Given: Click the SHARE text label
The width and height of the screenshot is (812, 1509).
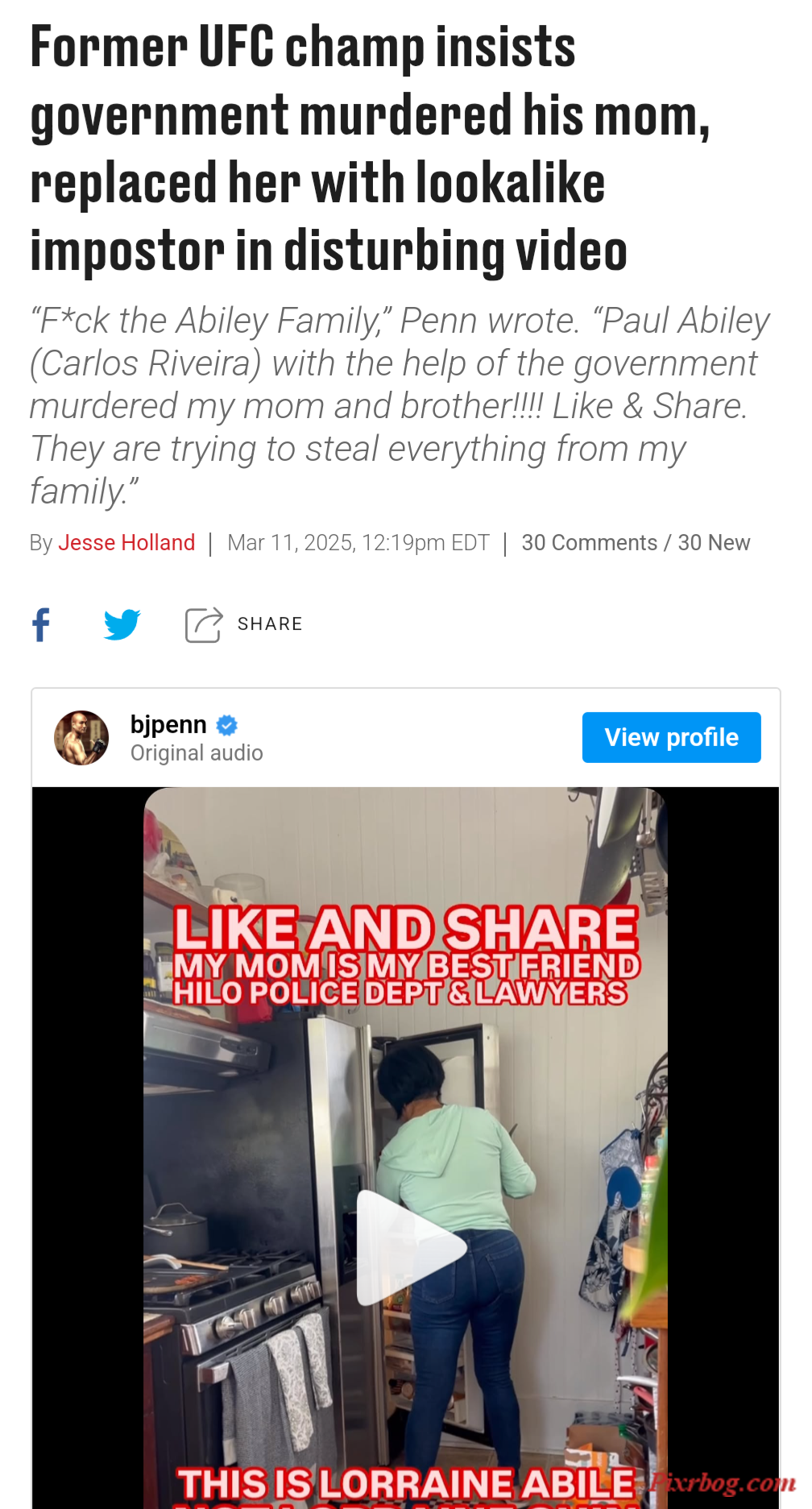Looking at the screenshot, I should 270,624.
